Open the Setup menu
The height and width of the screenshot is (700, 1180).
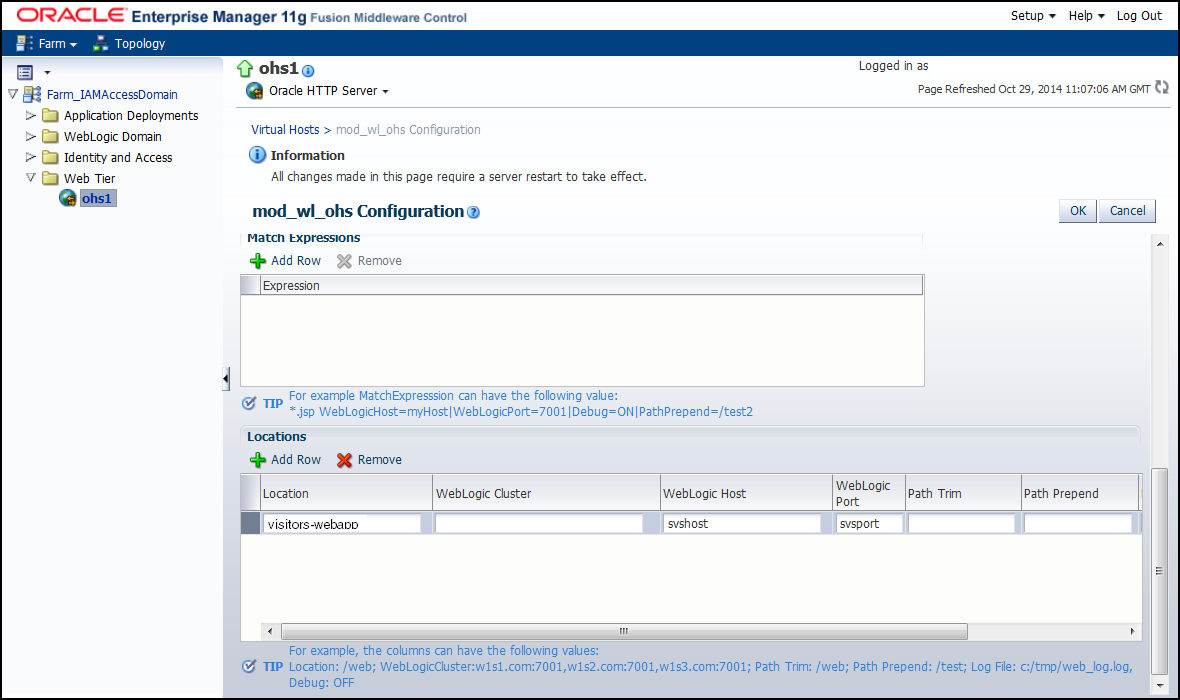1032,16
